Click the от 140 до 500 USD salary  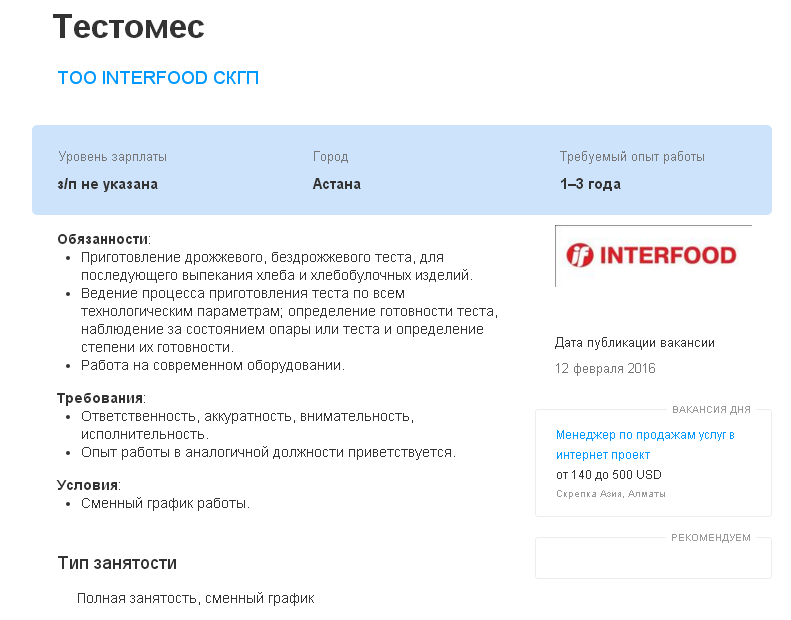pyautogui.click(x=608, y=475)
